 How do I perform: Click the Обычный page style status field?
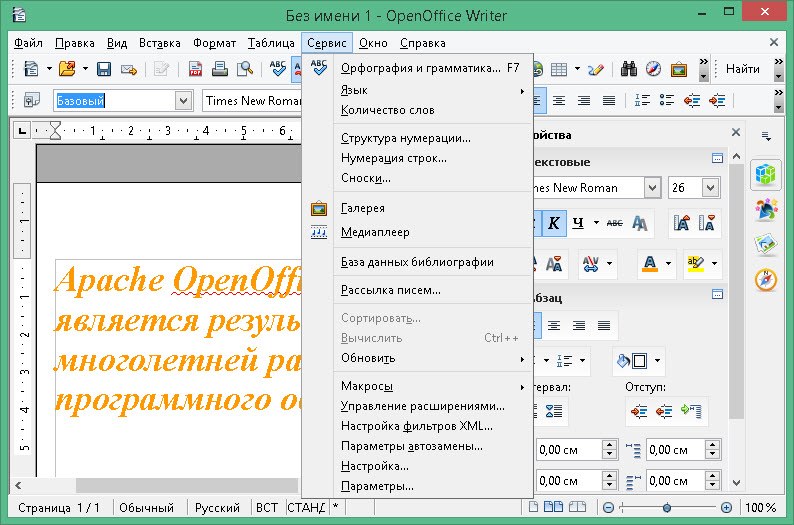click(x=146, y=507)
